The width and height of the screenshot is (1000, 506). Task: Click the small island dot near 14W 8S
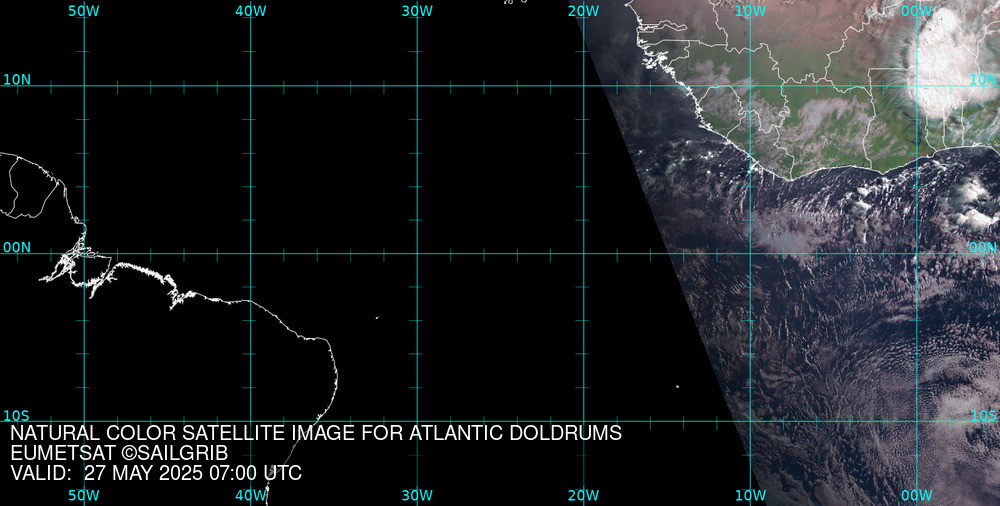tap(677, 386)
